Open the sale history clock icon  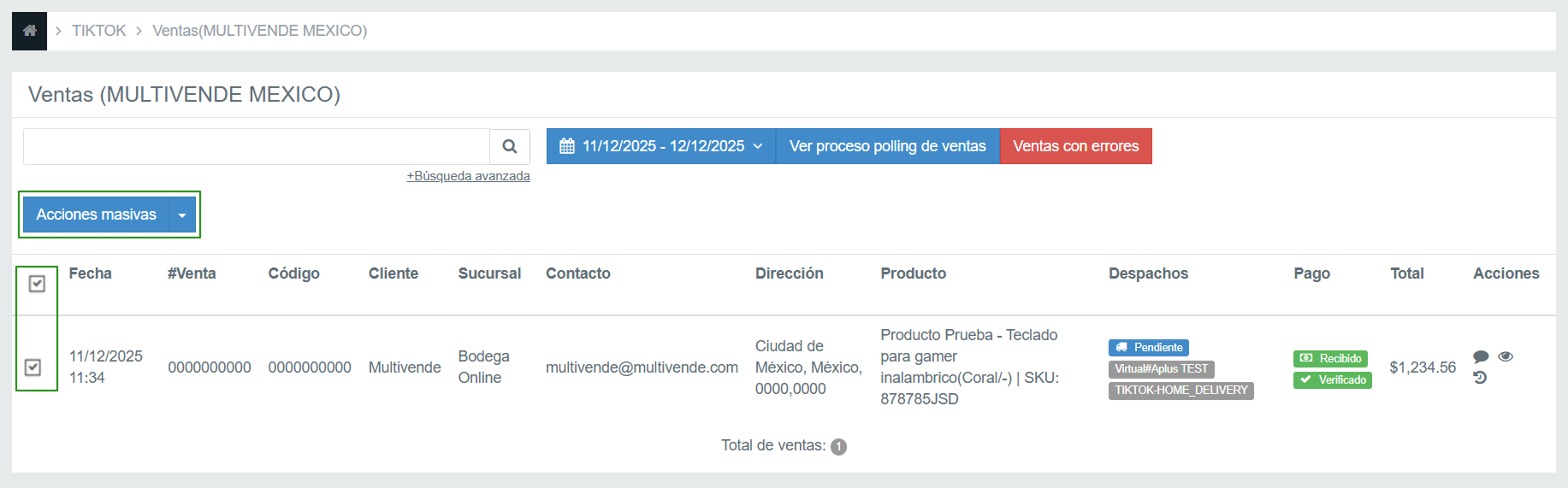(x=1480, y=378)
